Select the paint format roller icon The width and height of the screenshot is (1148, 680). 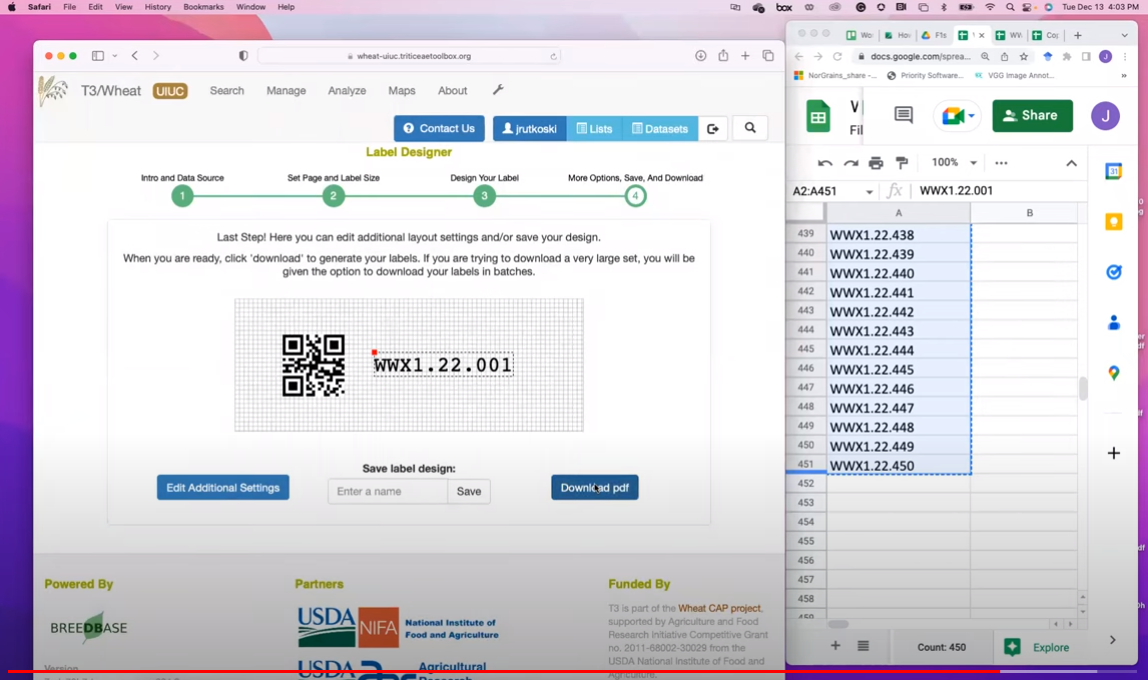click(x=901, y=163)
